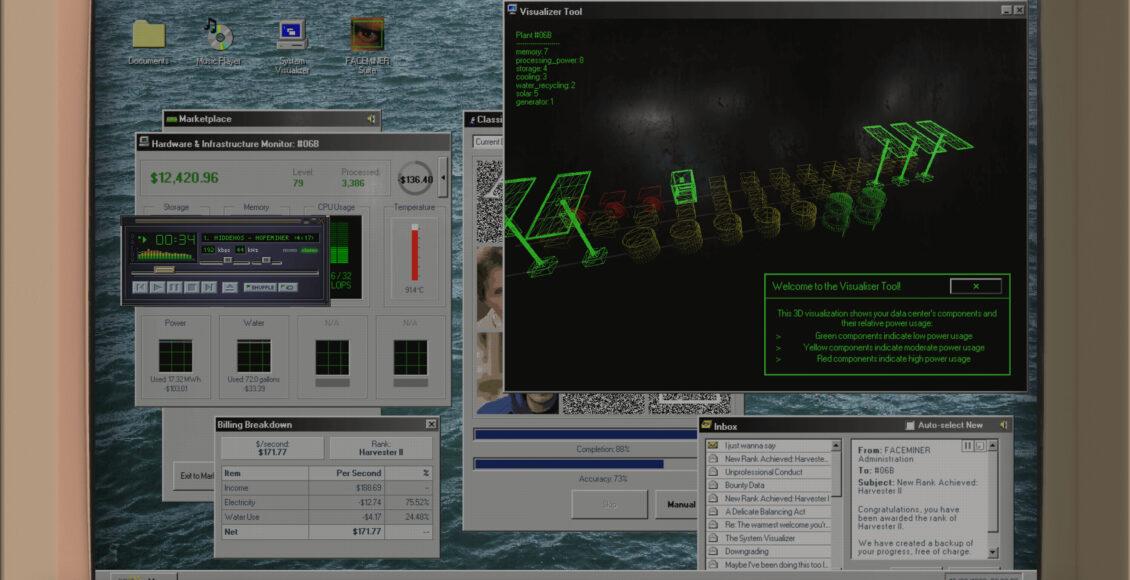This screenshot has height=580, width=1130.
Task: Open the Documents folder on desktop
Action: (x=148, y=35)
